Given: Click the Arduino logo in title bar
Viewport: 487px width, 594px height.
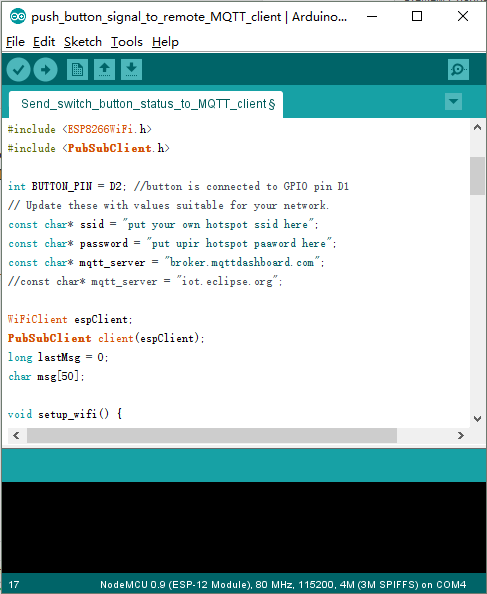Looking at the screenshot, I should pos(17,17).
